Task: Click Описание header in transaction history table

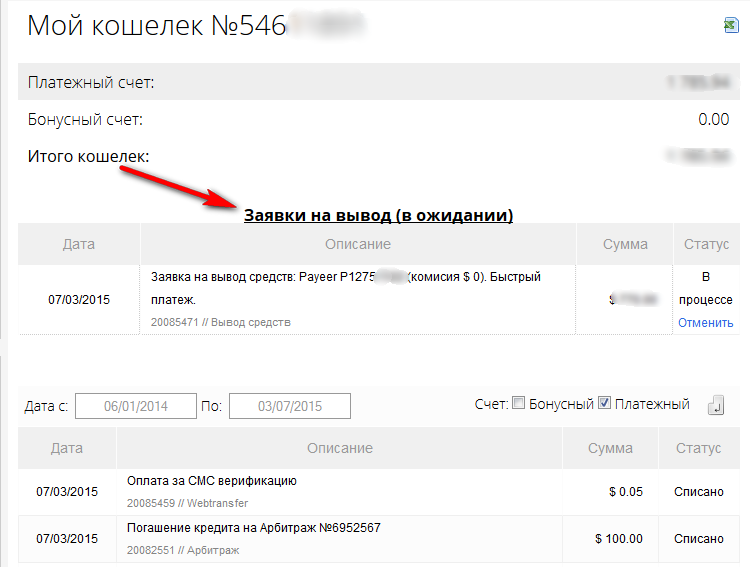Action: 340,449
